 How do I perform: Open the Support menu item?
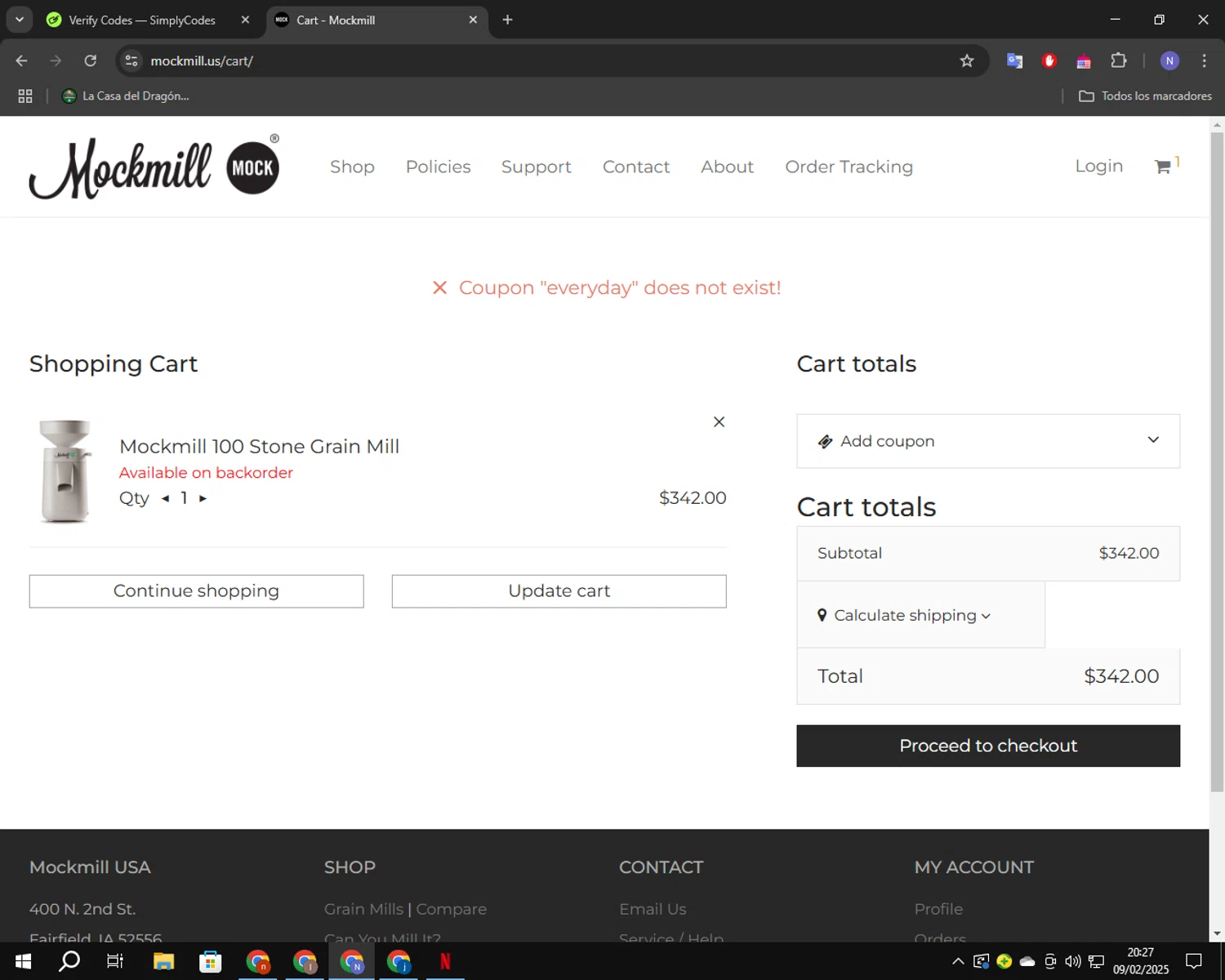tap(537, 167)
